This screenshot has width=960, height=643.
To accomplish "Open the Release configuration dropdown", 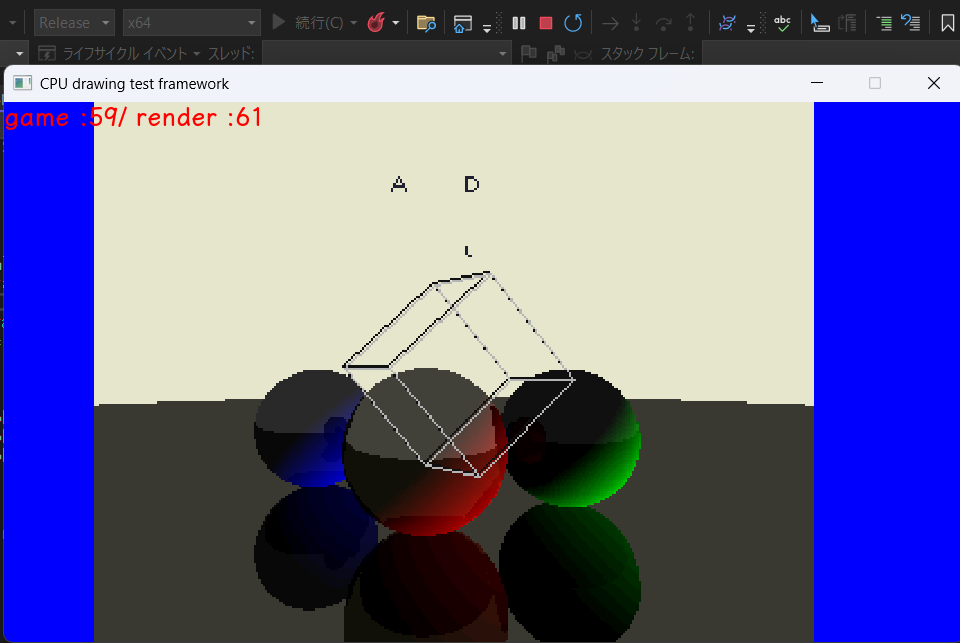I will pyautogui.click(x=75, y=23).
